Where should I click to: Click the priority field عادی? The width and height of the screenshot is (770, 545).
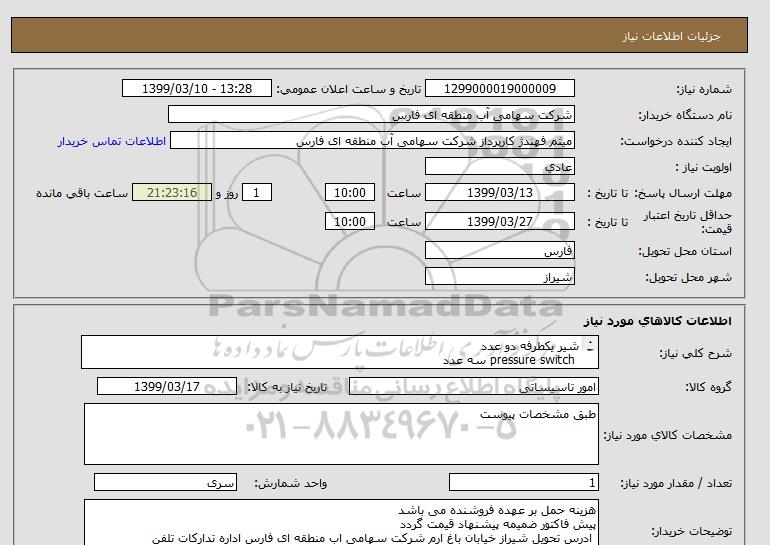pyautogui.click(x=499, y=166)
